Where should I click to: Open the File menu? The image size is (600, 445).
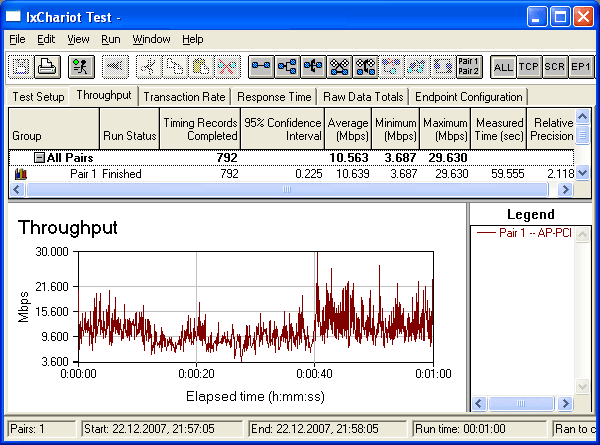pyautogui.click(x=17, y=39)
